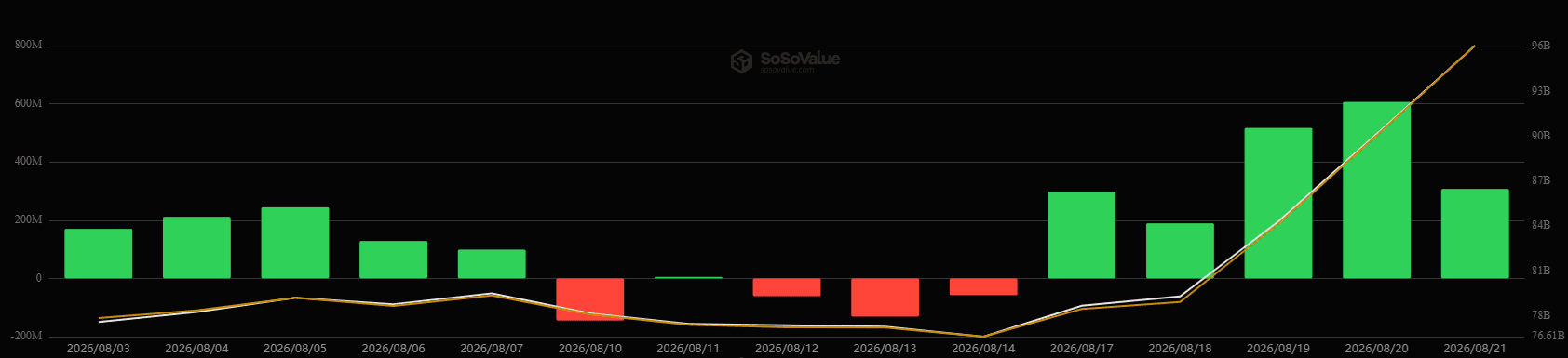This screenshot has height=358, width=1568.
Task: Click the SoSoValue watermark text
Action: tap(800, 59)
